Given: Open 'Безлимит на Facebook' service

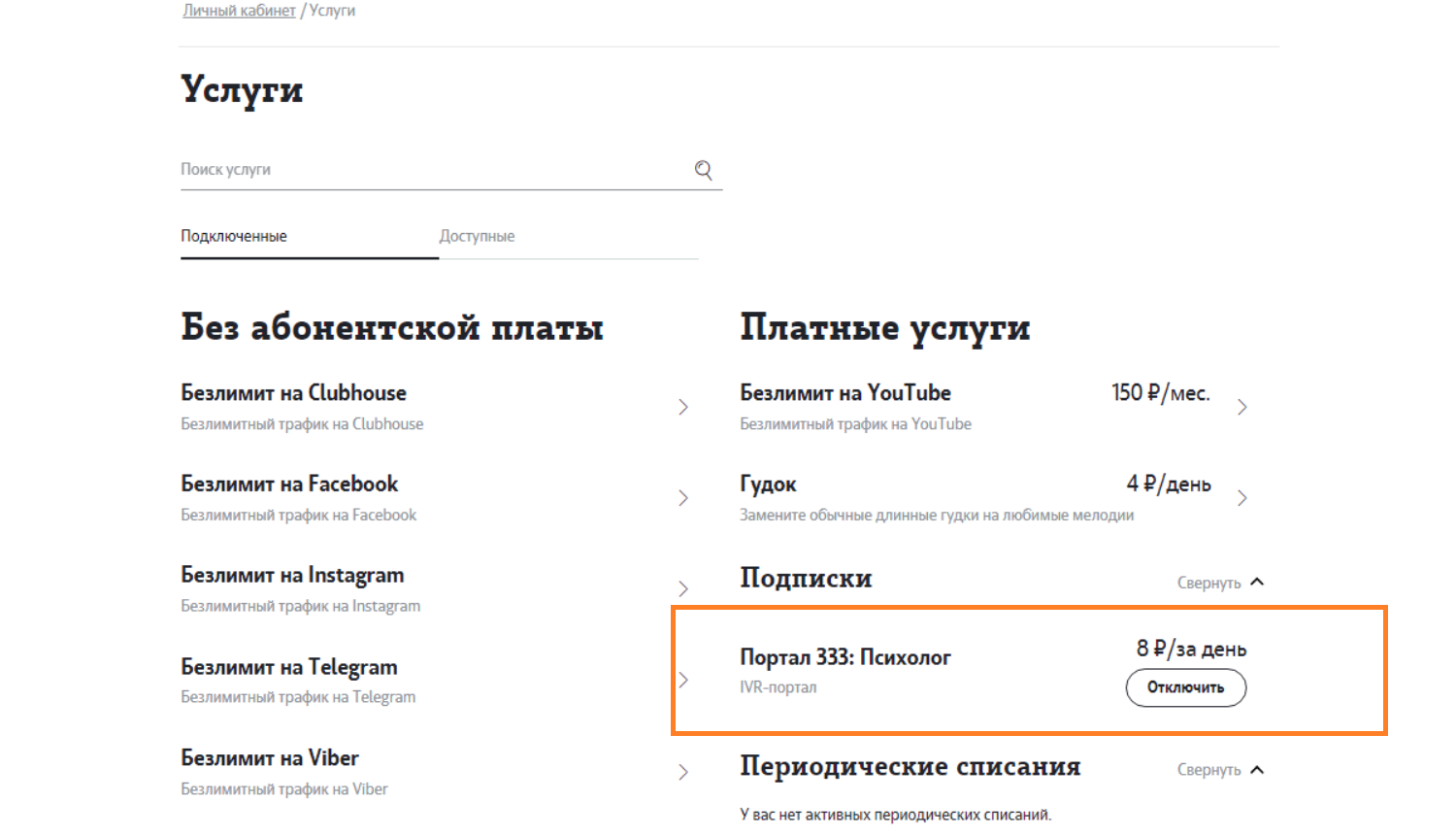Looking at the screenshot, I should pyautogui.click(x=289, y=484).
